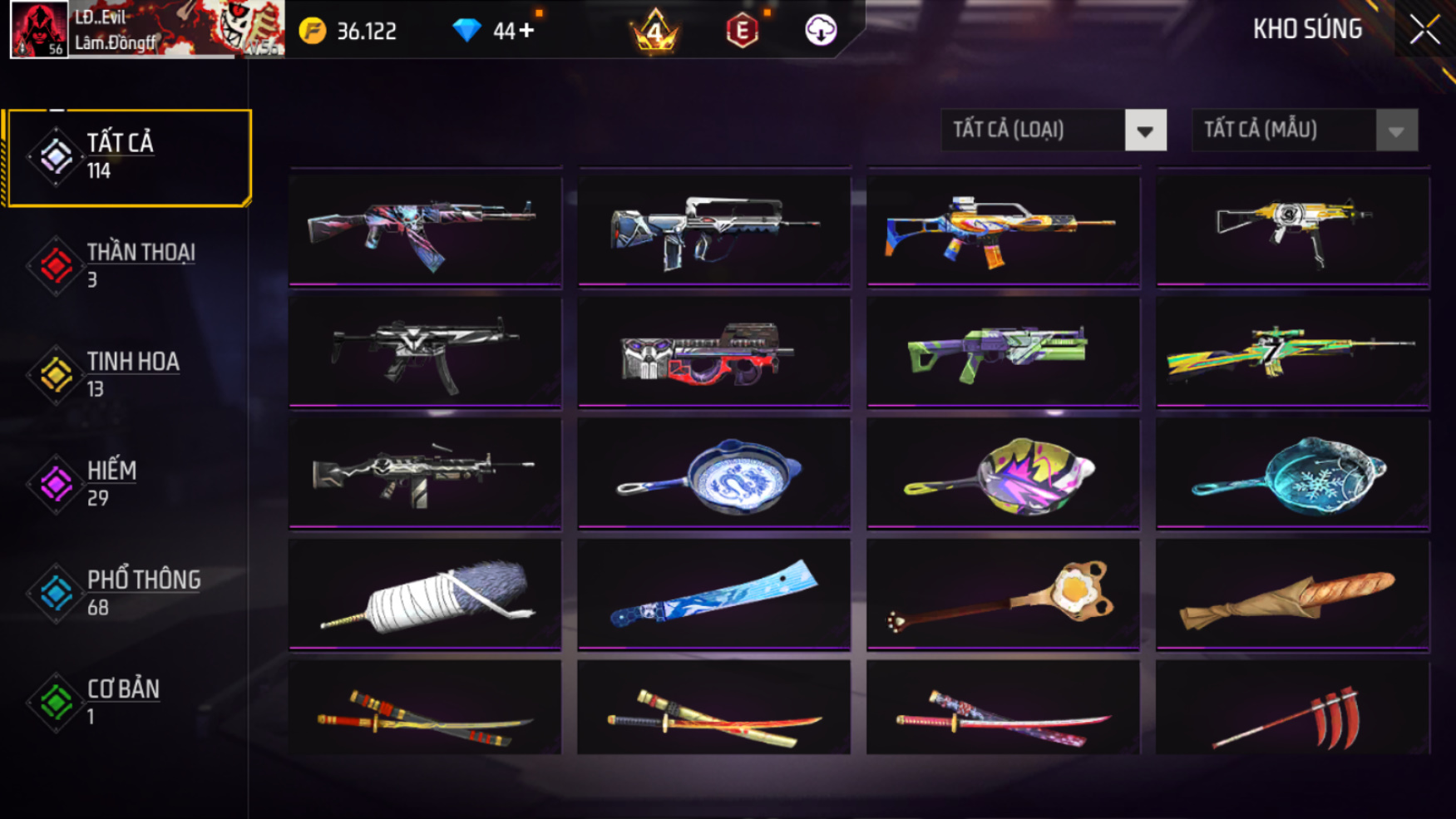The image size is (1456, 819).
Task: Tap the blue diamond currency icon
Action: point(466,31)
